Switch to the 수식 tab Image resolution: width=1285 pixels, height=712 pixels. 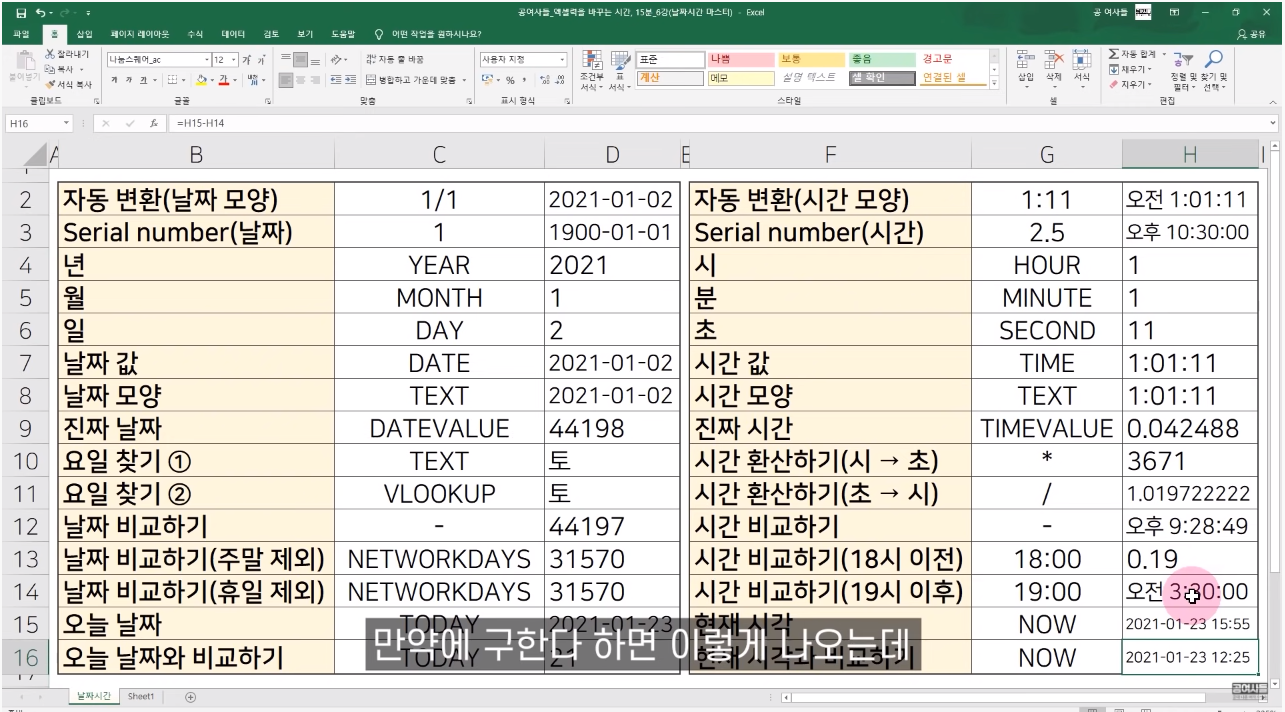click(x=195, y=33)
